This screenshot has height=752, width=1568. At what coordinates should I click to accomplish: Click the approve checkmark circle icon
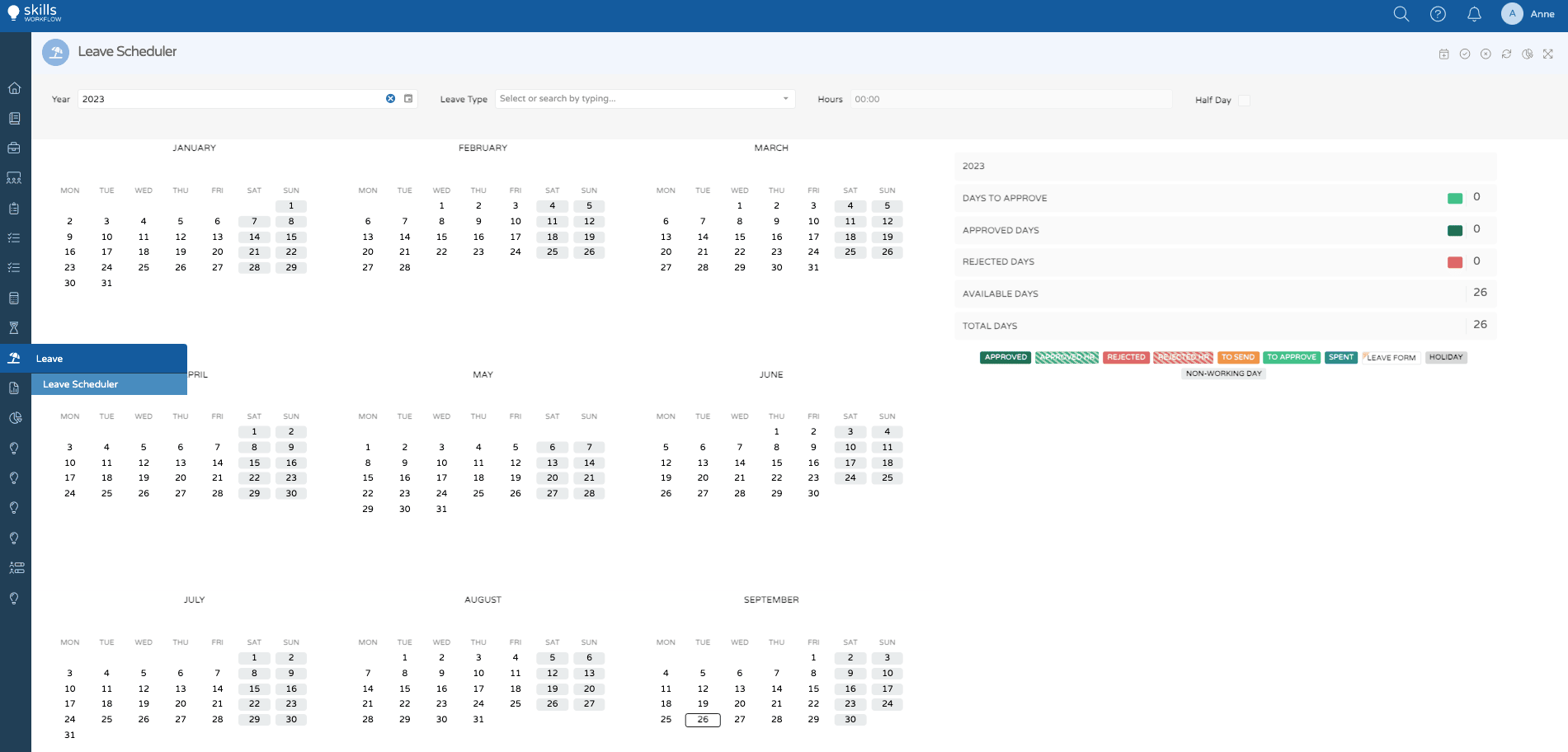pyautogui.click(x=1465, y=54)
